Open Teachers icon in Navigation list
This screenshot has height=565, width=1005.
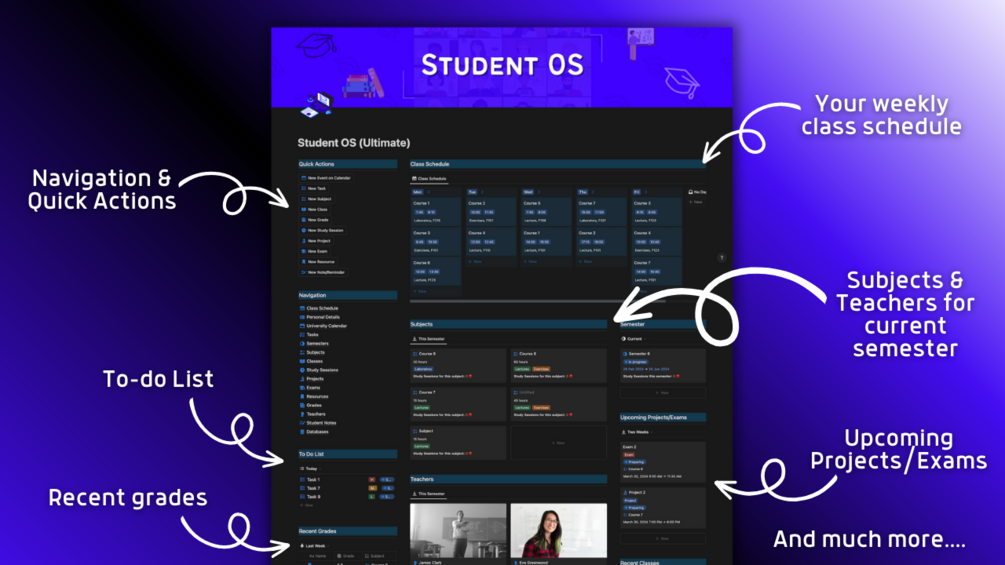coord(303,414)
